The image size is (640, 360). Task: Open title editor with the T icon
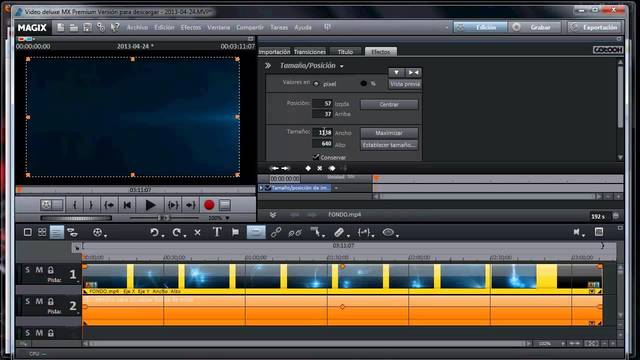217,232
